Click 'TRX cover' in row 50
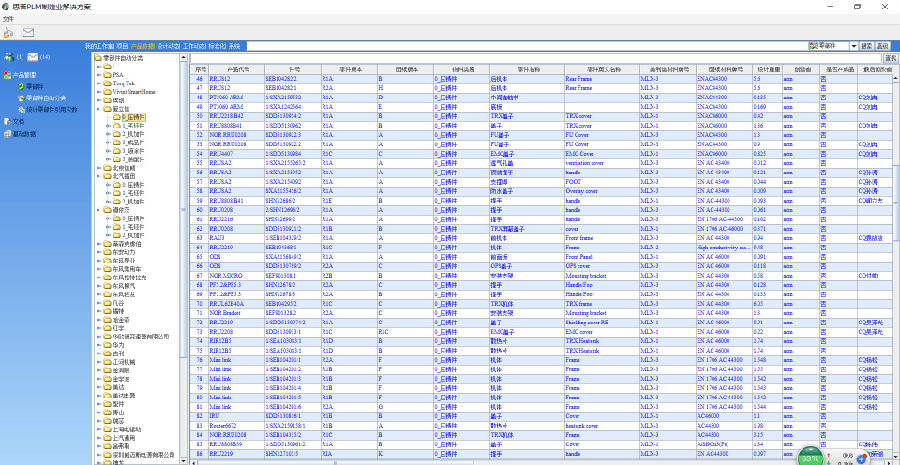 click(x=579, y=116)
